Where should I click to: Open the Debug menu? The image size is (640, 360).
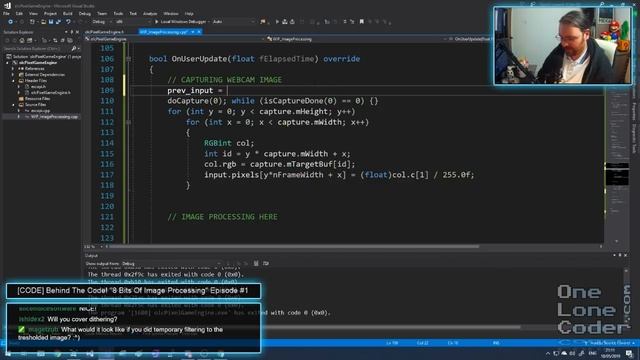pos(84,13)
